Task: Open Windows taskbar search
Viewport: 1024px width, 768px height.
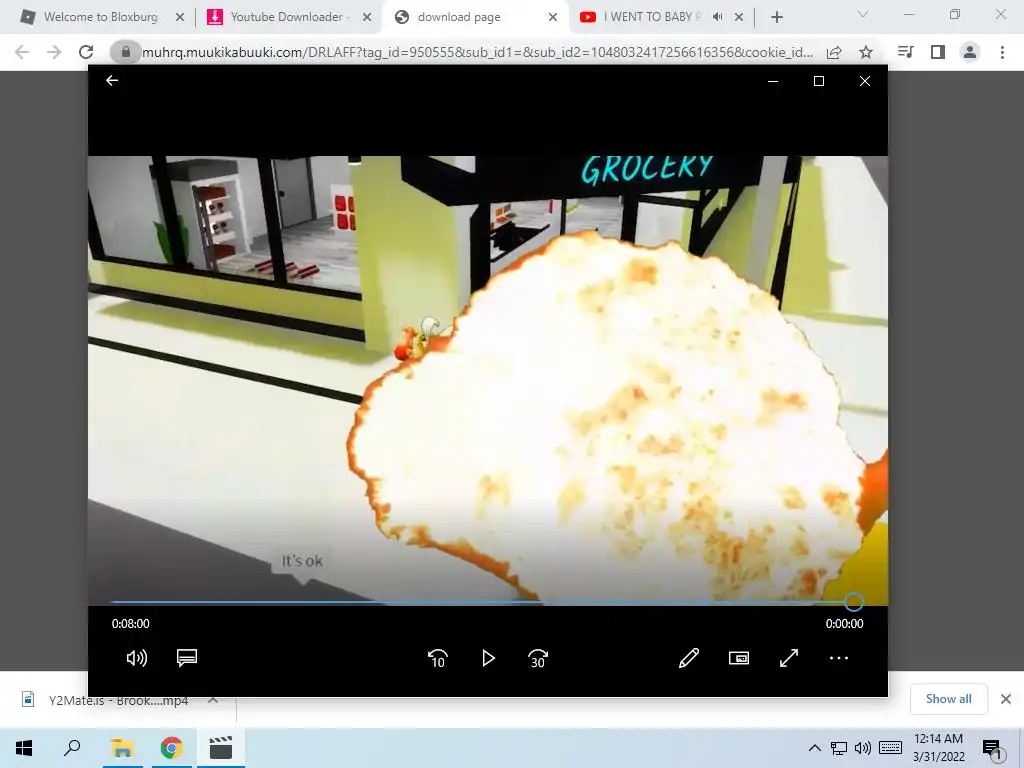Action: (72, 748)
